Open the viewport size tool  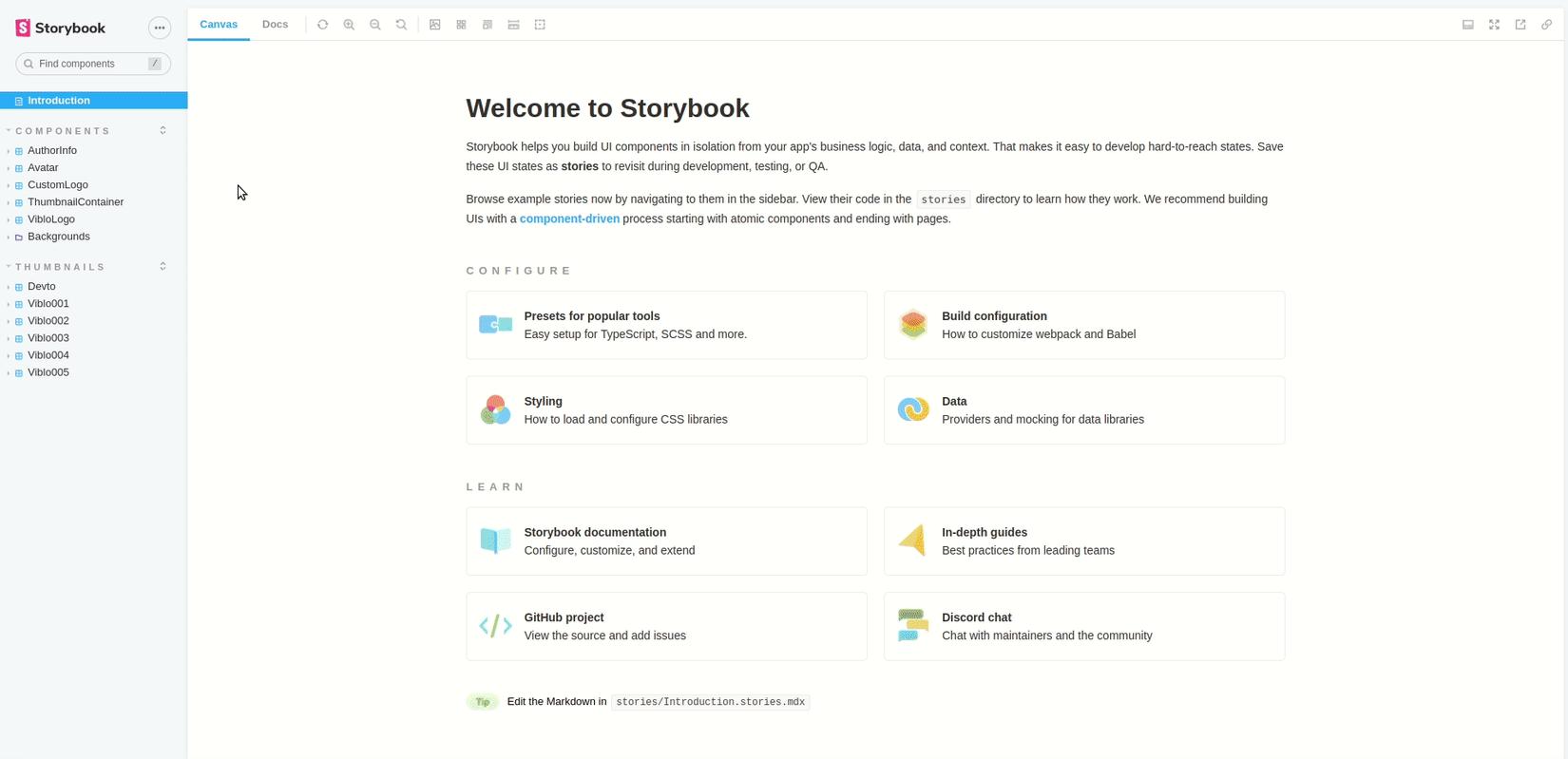(488, 25)
